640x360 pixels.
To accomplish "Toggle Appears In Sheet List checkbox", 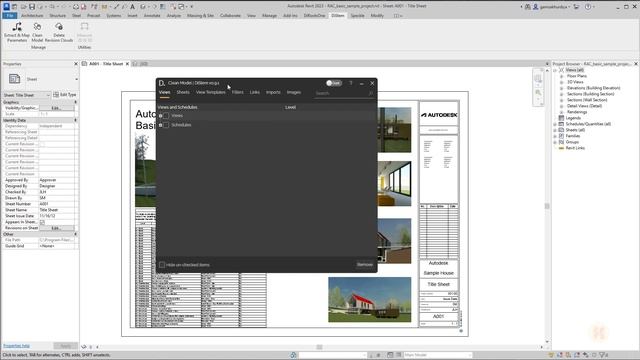I will (x=42, y=222).
